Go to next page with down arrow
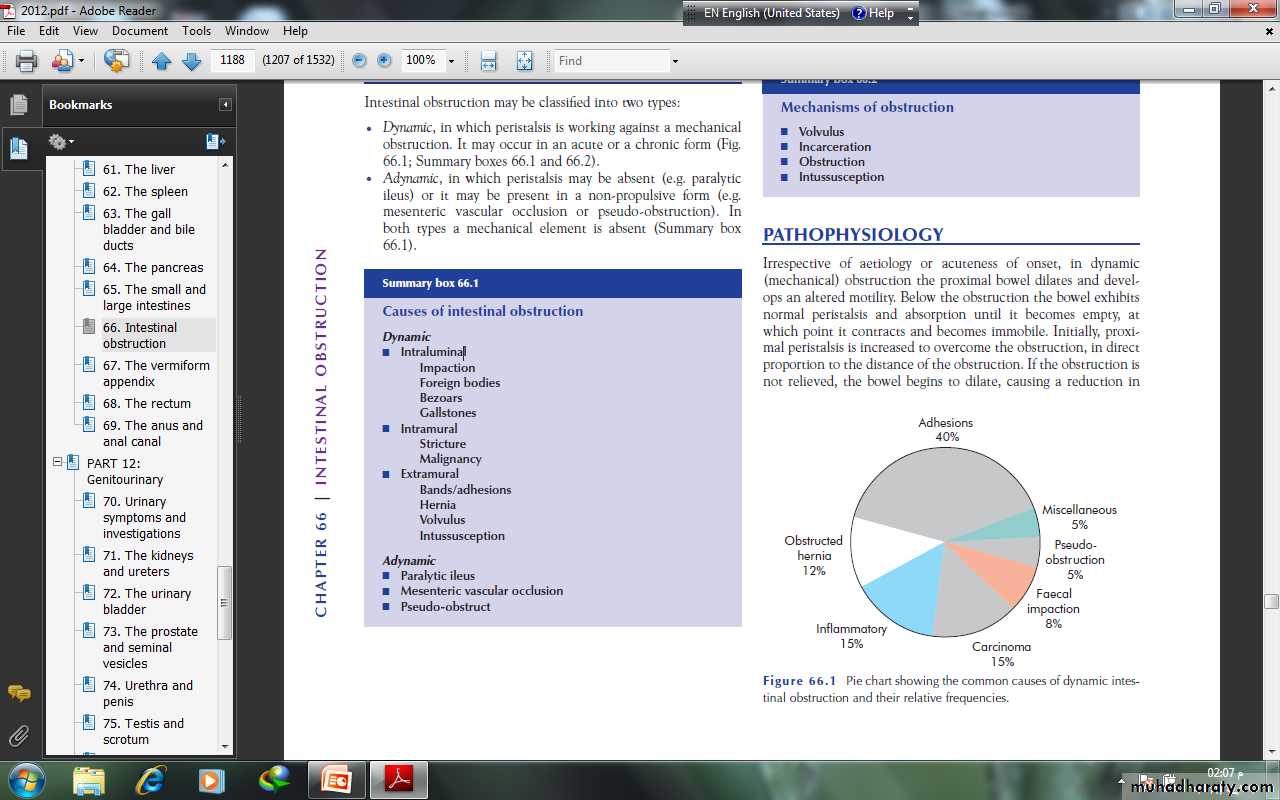The width and height of the screenshot is (1280, 800). 191,61
